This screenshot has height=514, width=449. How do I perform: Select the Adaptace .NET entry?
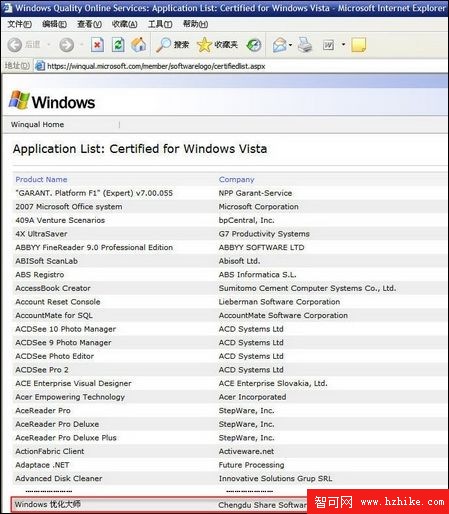tap(42, 465)
